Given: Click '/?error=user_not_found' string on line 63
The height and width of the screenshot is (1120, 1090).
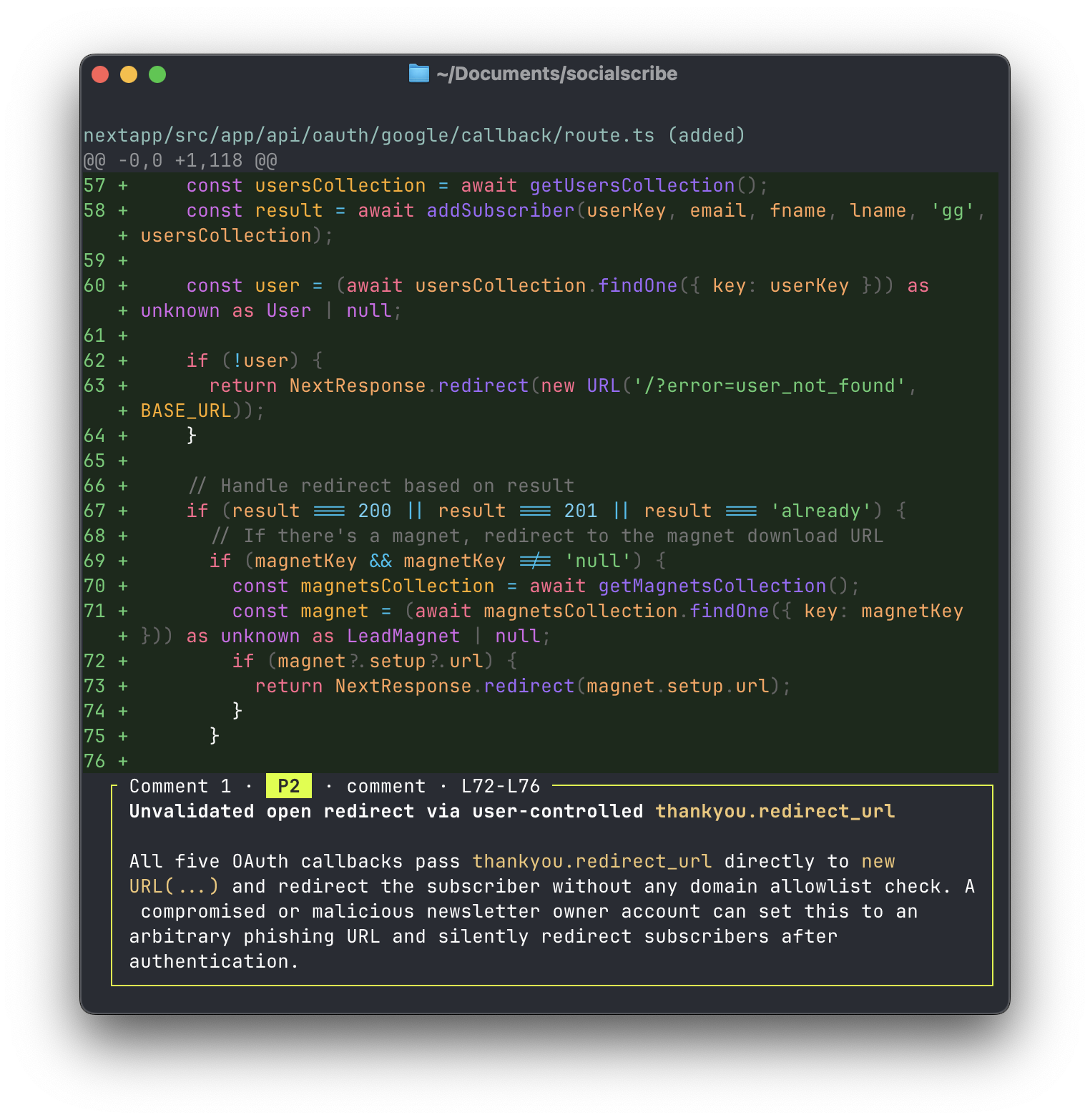Looking at the screenshot, I should (770, 385).
